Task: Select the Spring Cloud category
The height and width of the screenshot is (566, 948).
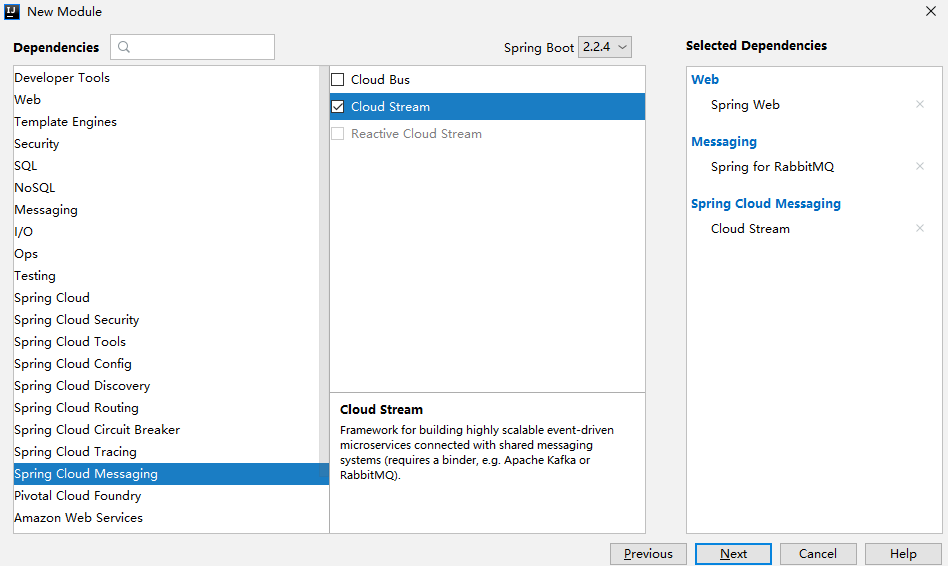Action: (x=166, y=298)
